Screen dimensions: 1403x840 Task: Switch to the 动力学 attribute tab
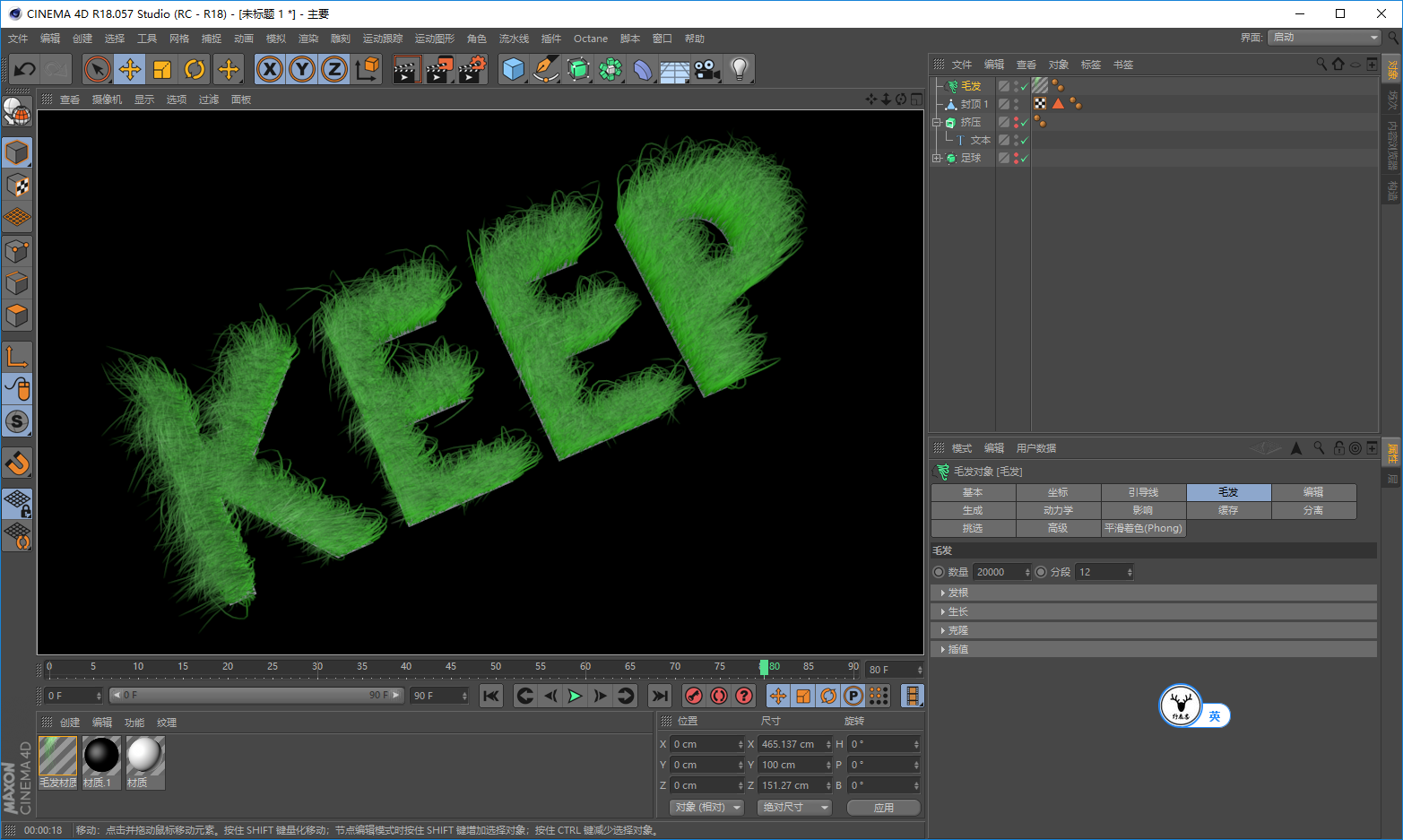pos(1059,510)
